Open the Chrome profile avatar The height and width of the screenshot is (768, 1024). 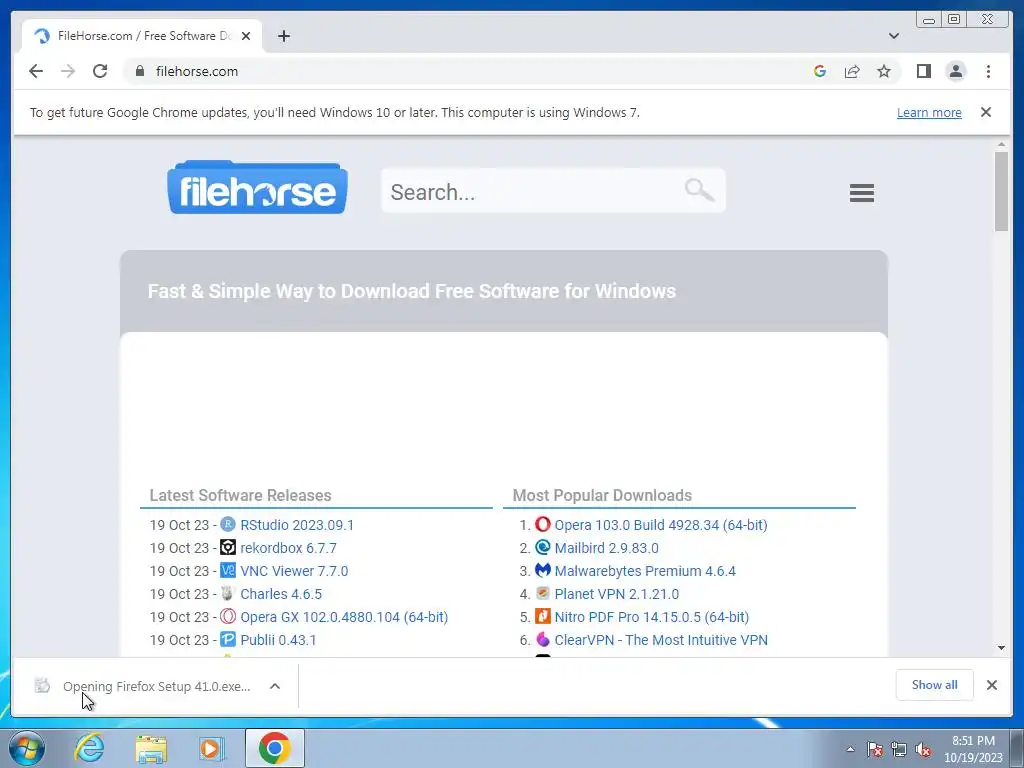(x=955, y=71)
